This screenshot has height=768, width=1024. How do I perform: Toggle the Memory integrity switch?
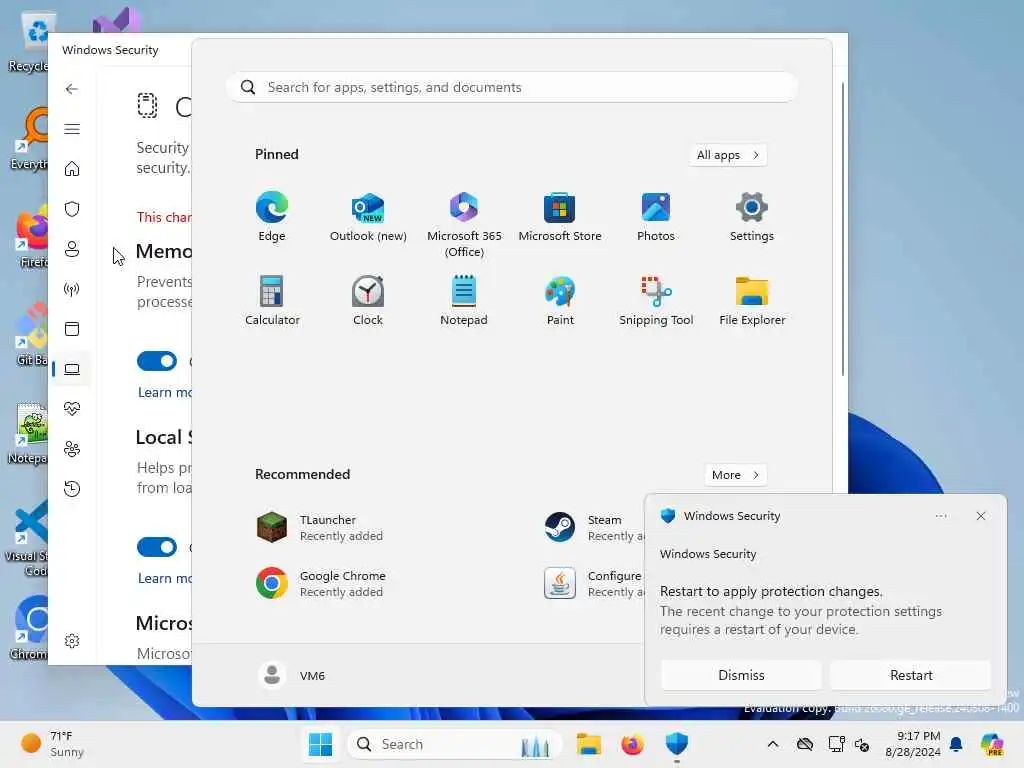[157, 360]
